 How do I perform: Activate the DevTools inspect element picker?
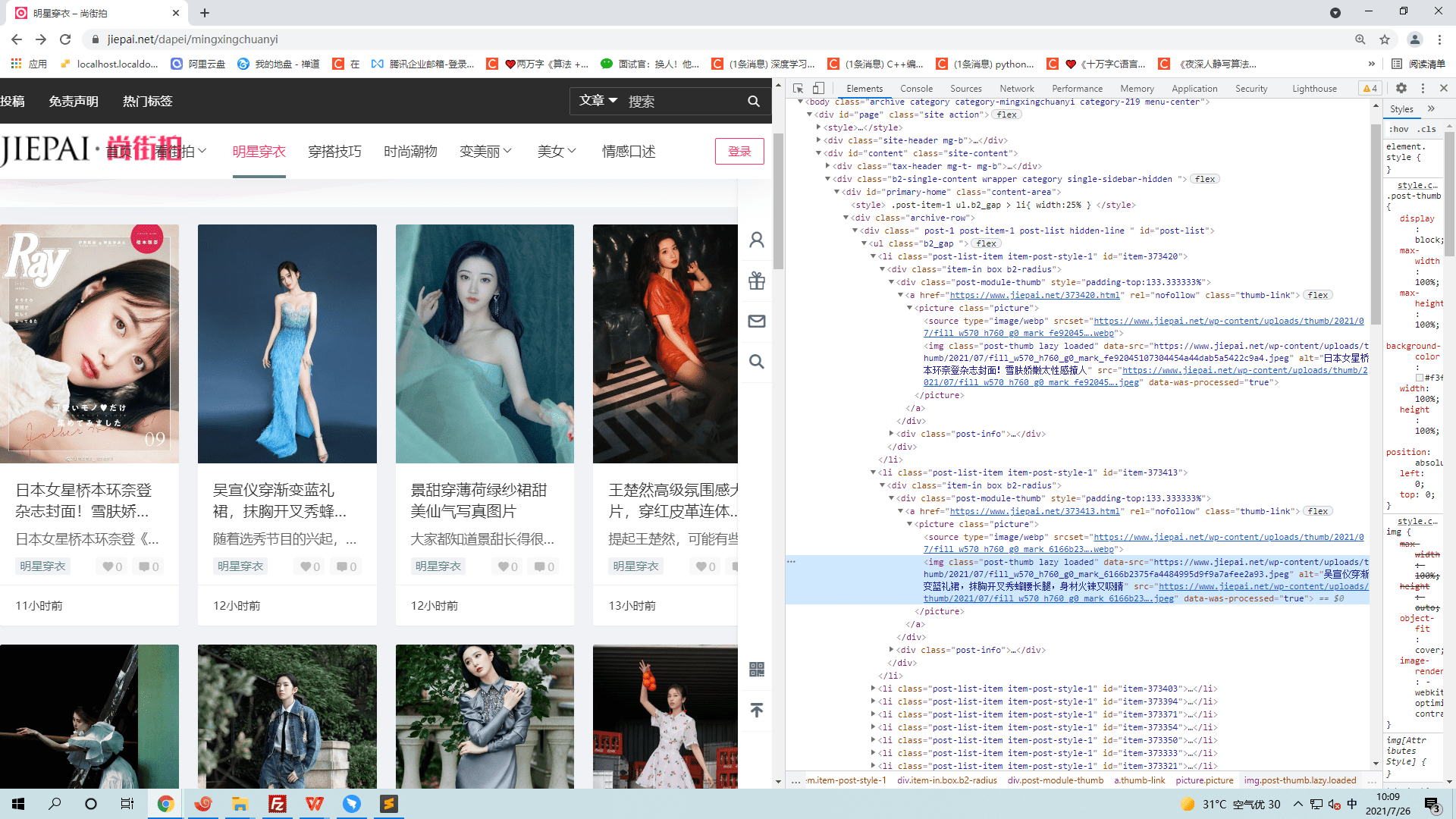(799, 89)
